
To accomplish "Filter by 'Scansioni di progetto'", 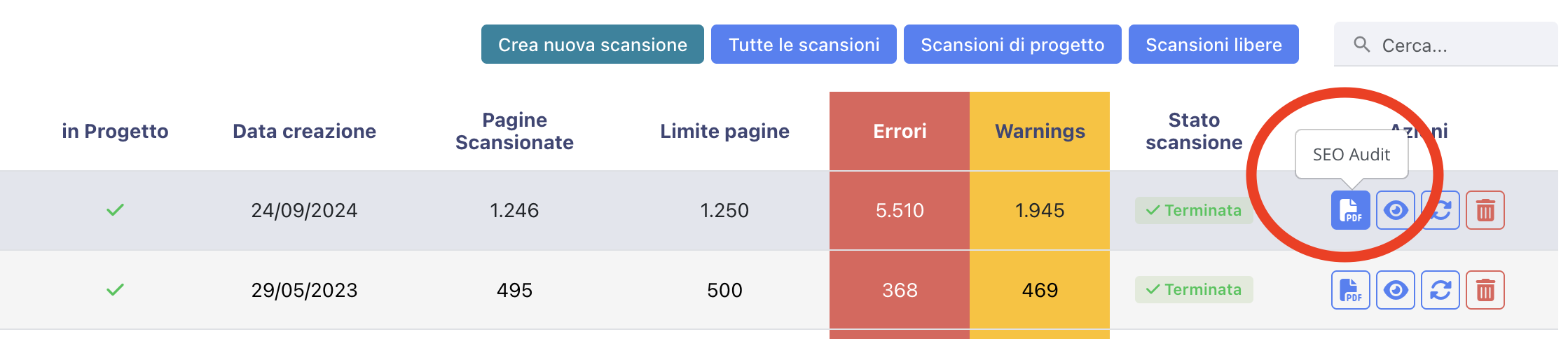I will 1012,45.
